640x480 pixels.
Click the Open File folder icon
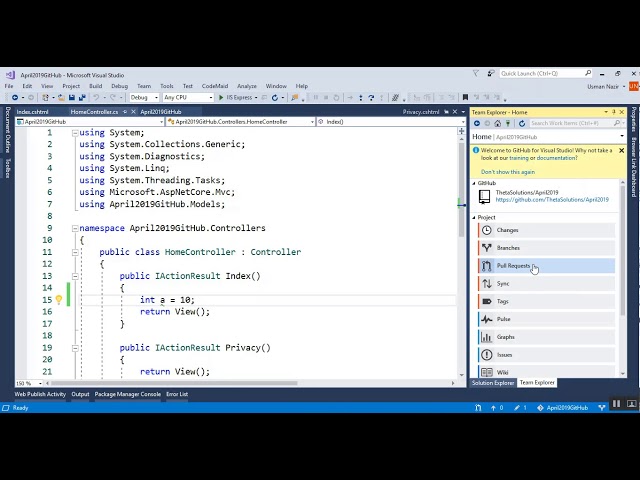[61, 98]
